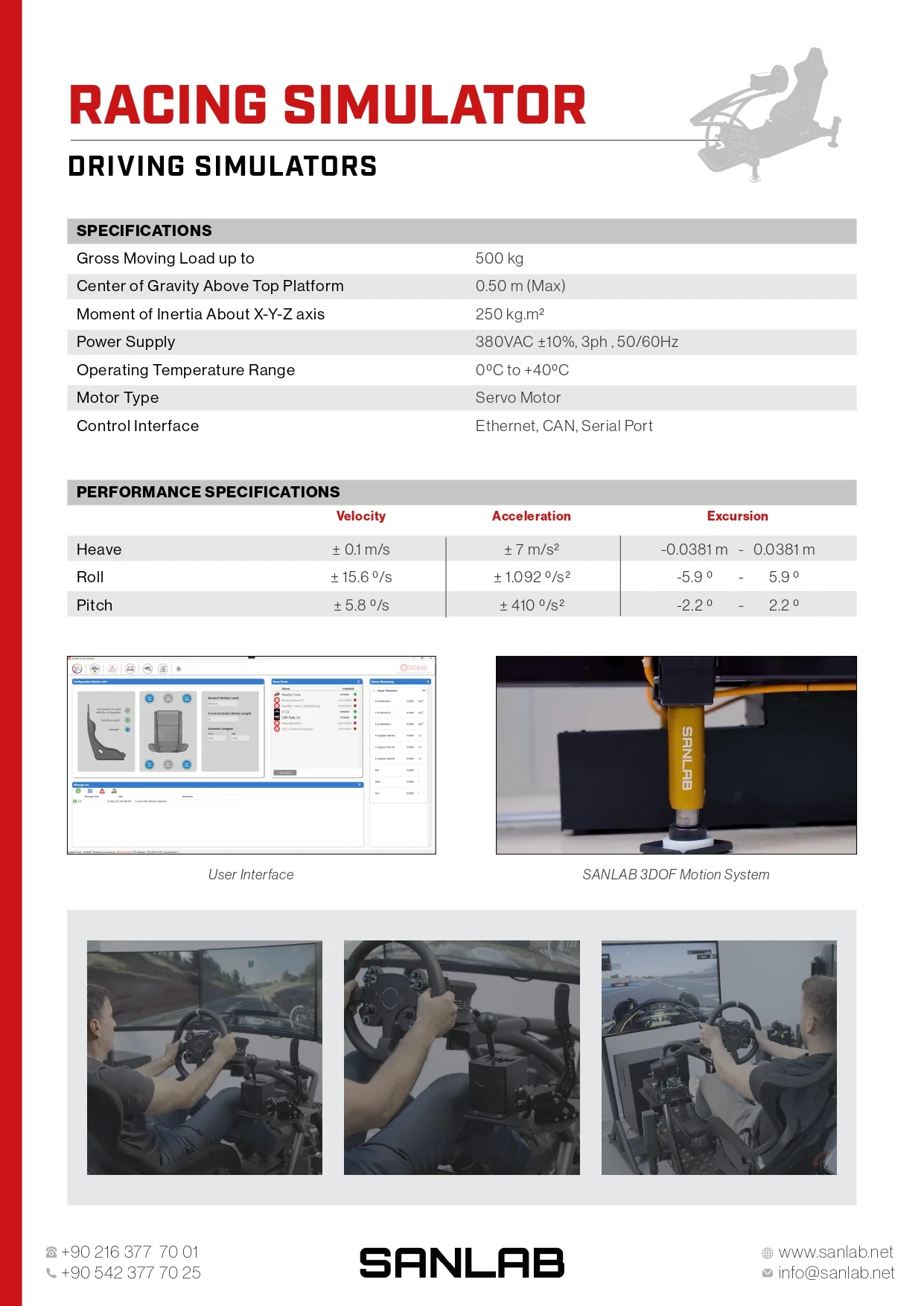Click the SANLAB logo in the footer
This screenshot has width=924, height=1306.
(x=462, y=1263)
